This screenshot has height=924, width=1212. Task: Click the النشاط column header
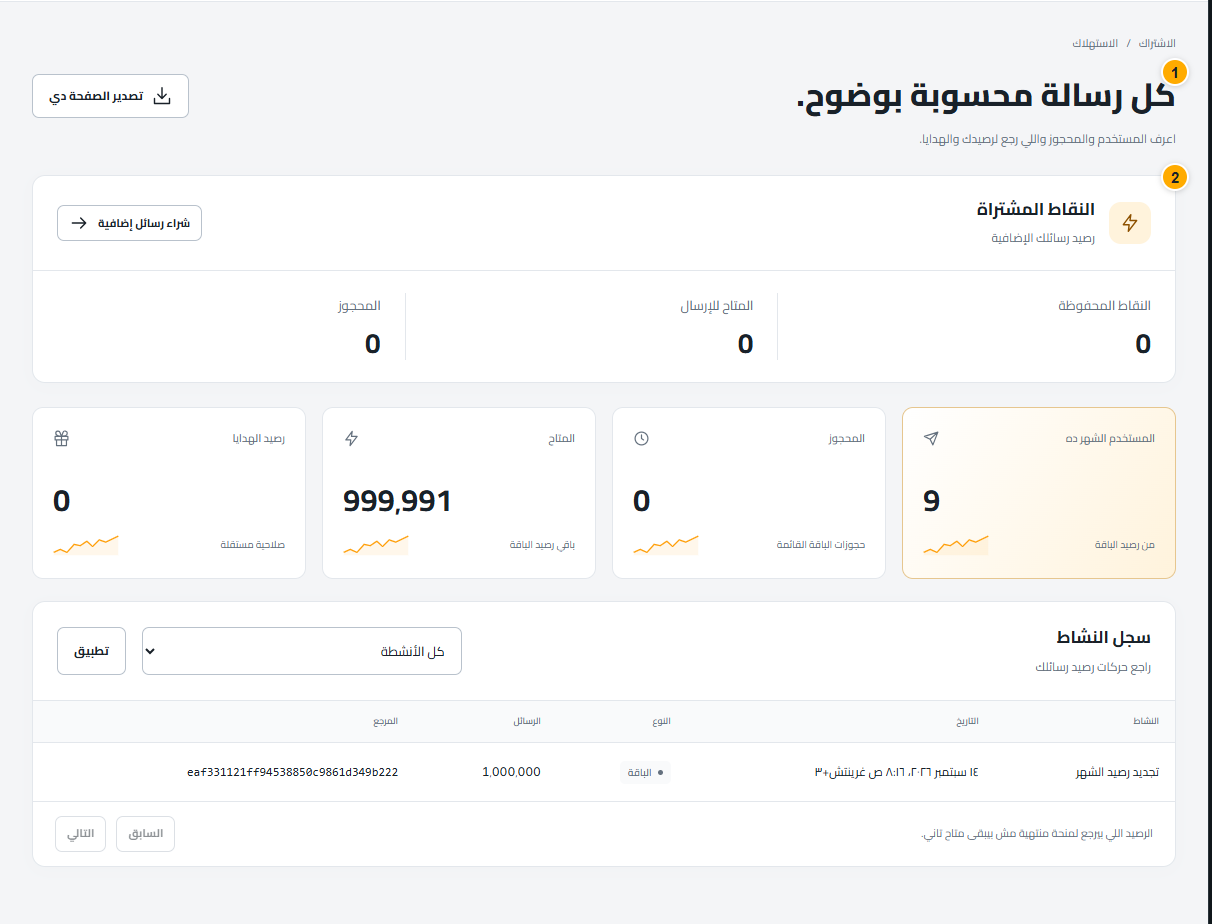tap(1146, 721)
